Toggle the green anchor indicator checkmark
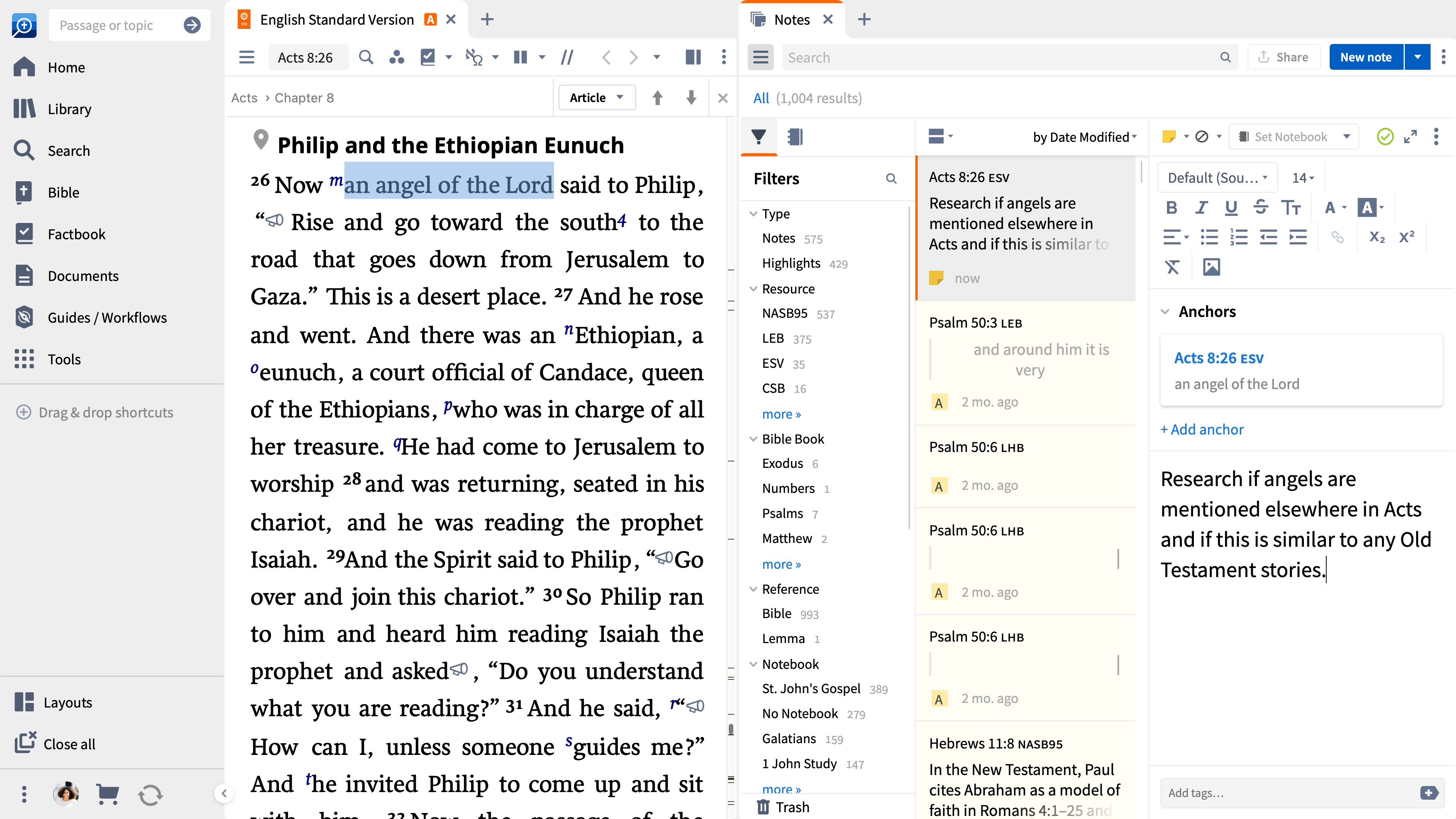The height and width of the screenshot is (819, 1456). [1385, 136]
